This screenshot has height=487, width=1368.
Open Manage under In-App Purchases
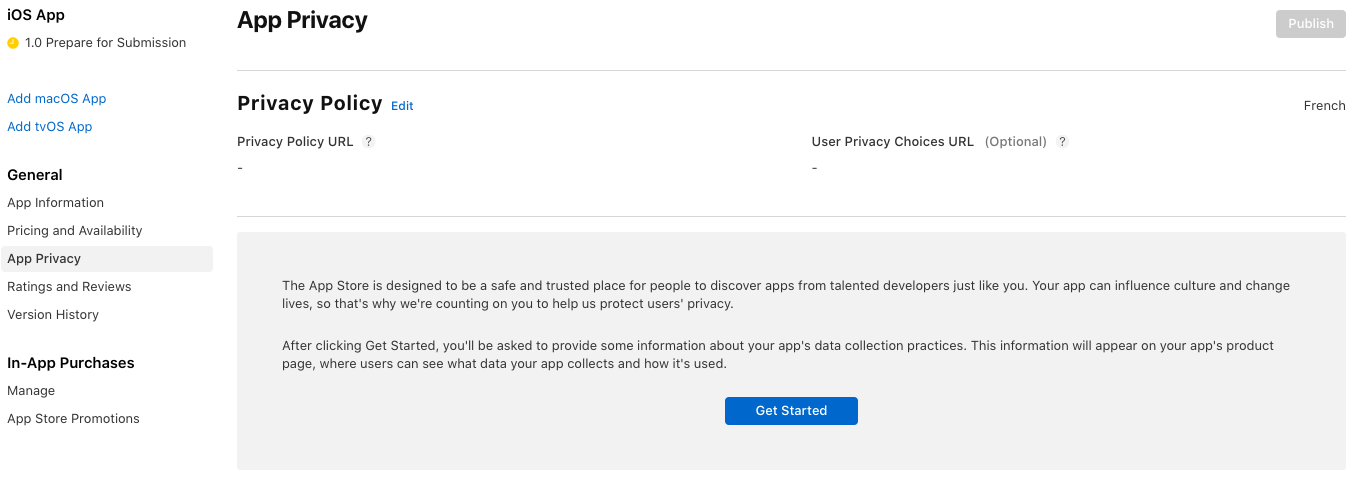(x=31, y=391)
